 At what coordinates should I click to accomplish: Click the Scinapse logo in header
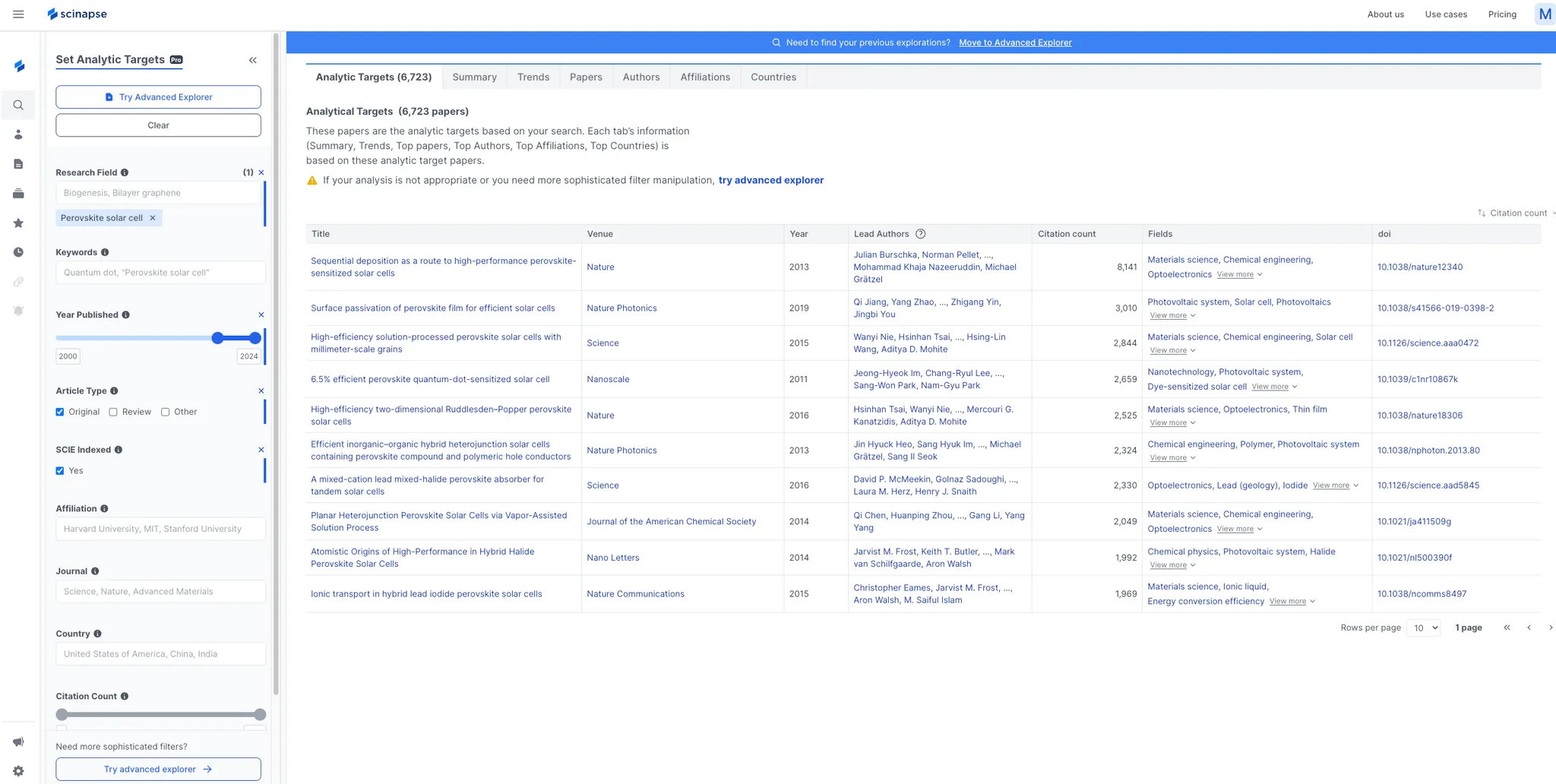point(77,14)
